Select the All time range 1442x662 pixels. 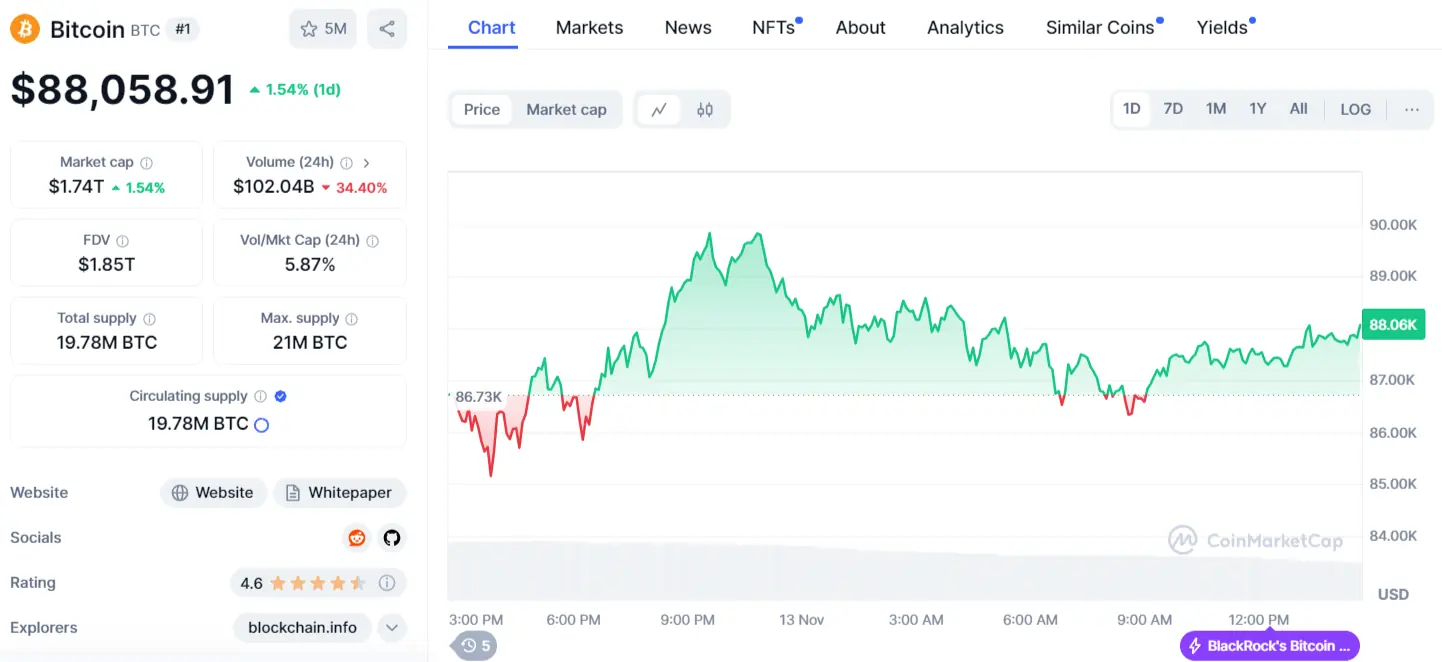pos(1298,109)
